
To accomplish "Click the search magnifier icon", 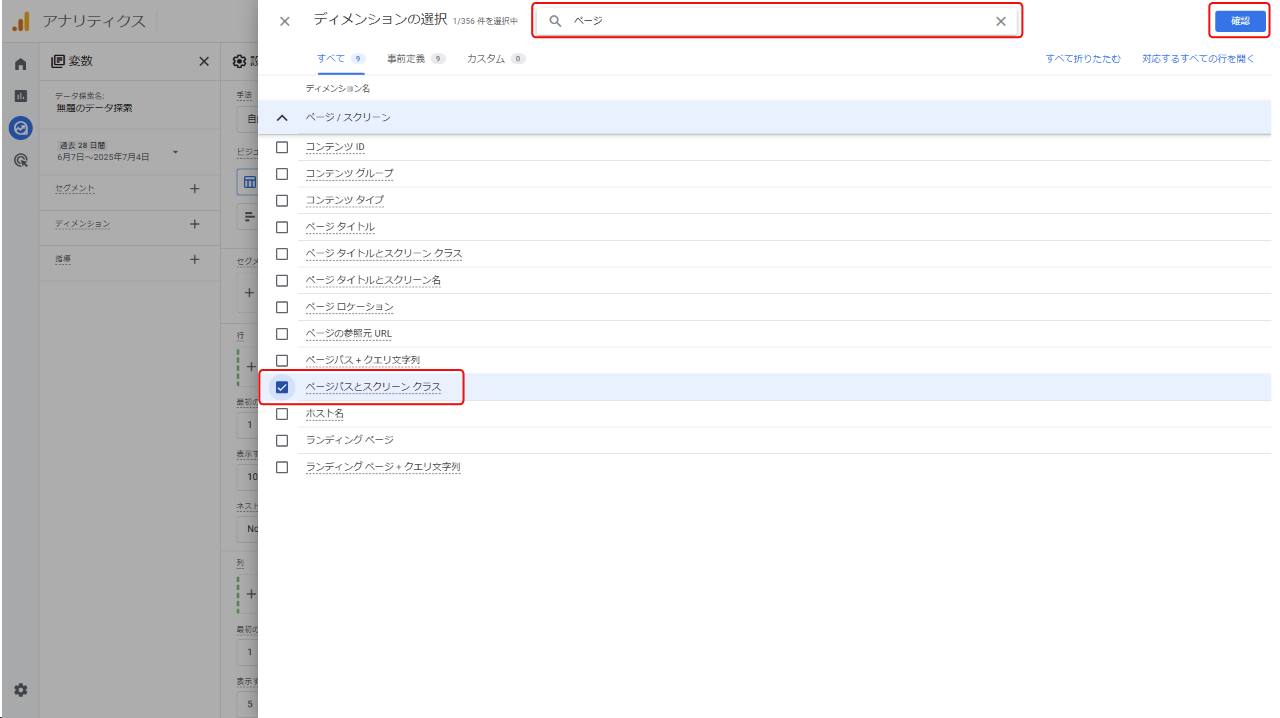I will point(556,21).
